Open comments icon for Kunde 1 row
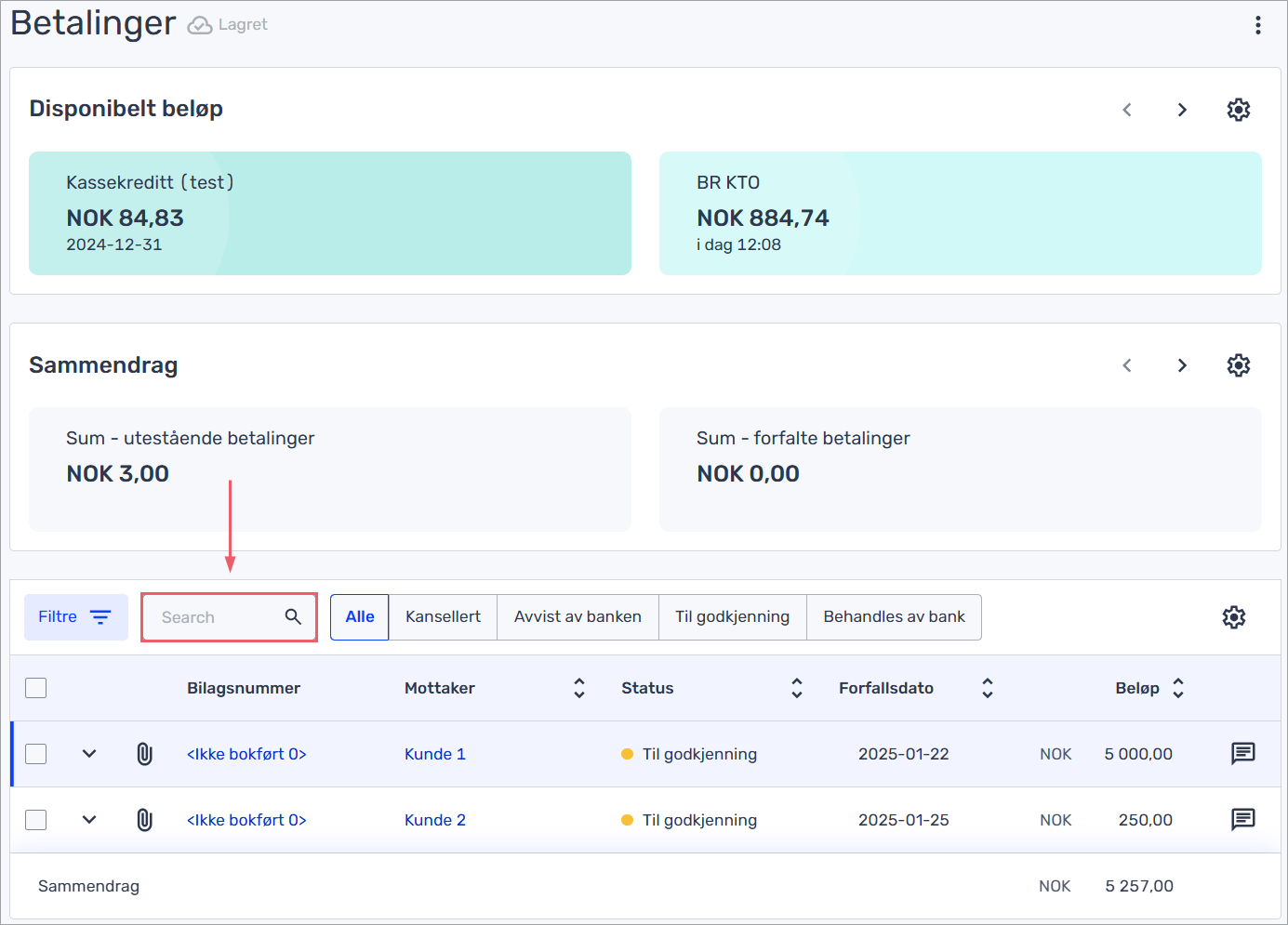Screen dimensions: 1288x925 click(x=1242, y=753)
